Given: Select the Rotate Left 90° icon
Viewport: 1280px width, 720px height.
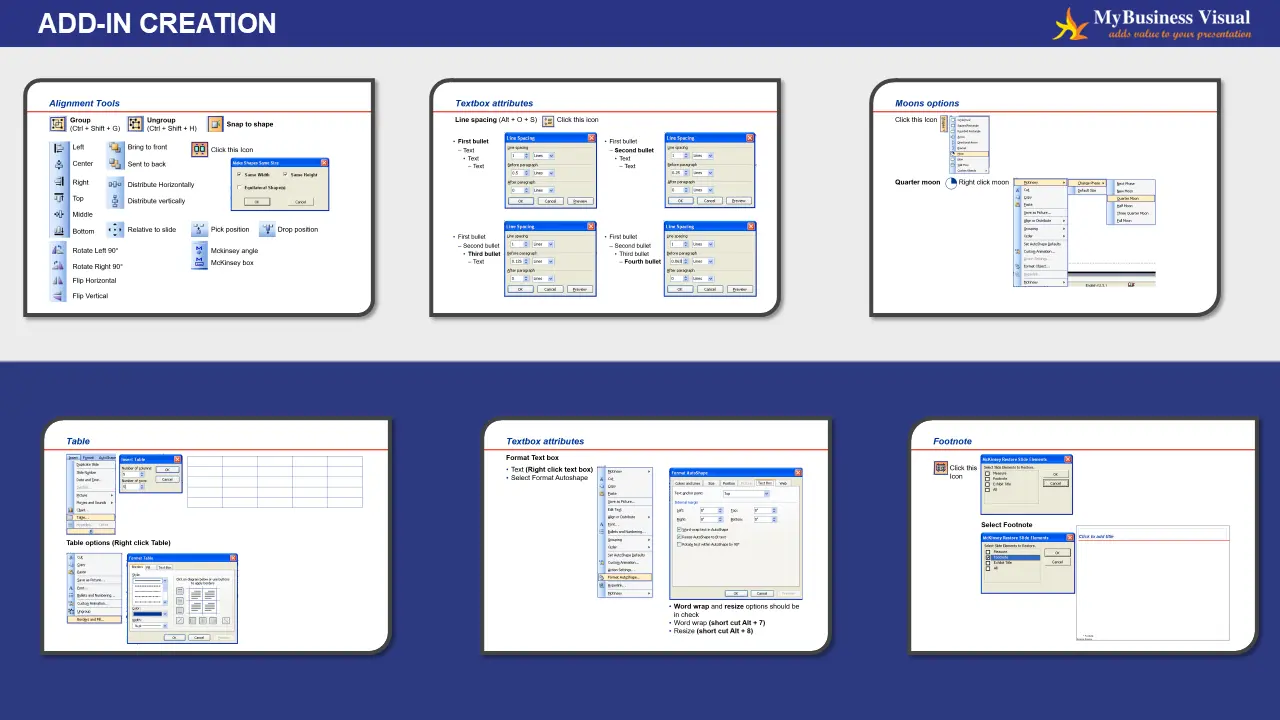Looking at the screenshot, I should pyautogui.click(x=58, y=250).
